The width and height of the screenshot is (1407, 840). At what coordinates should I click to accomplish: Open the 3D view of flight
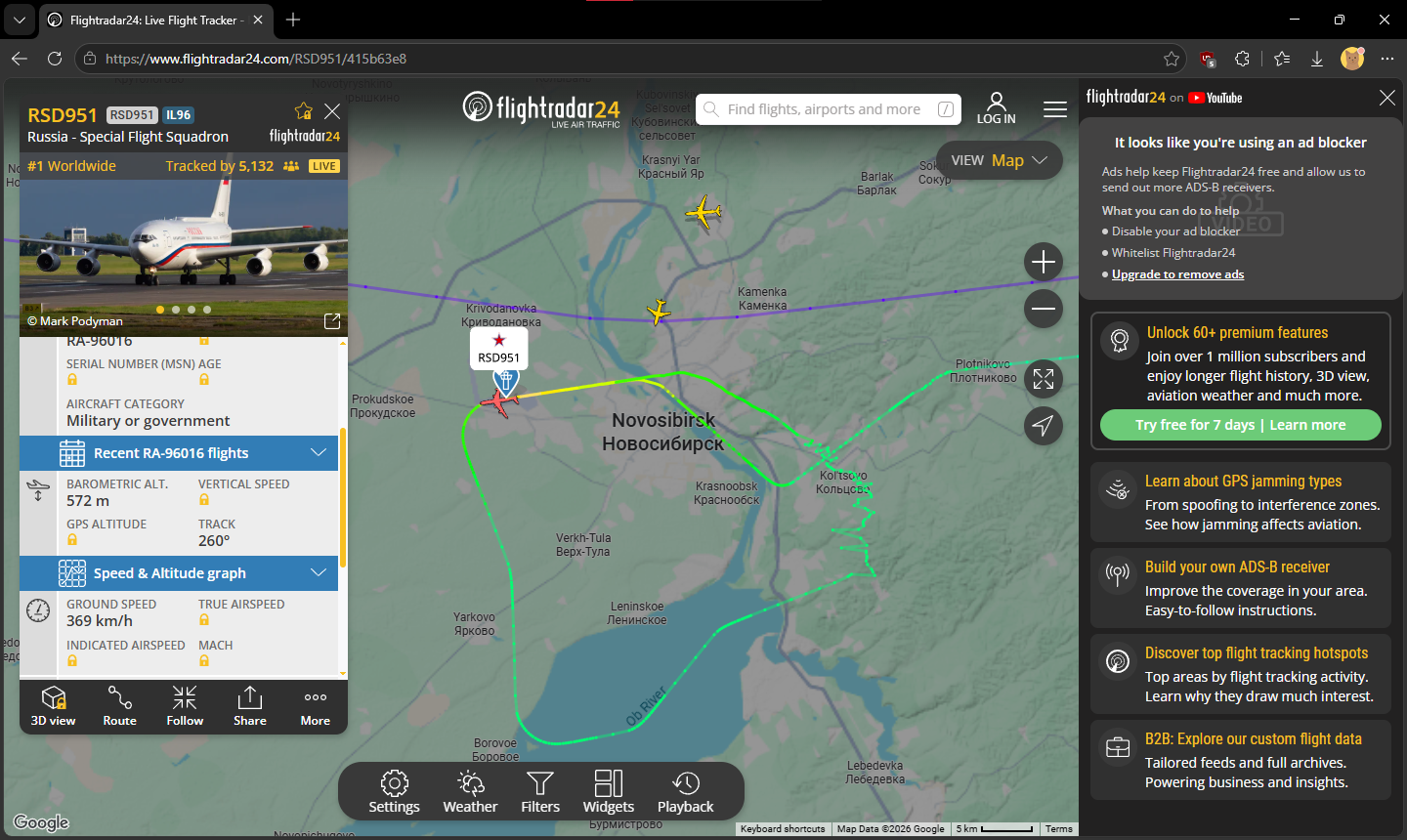pyautogui.click(x=53, y=706)
